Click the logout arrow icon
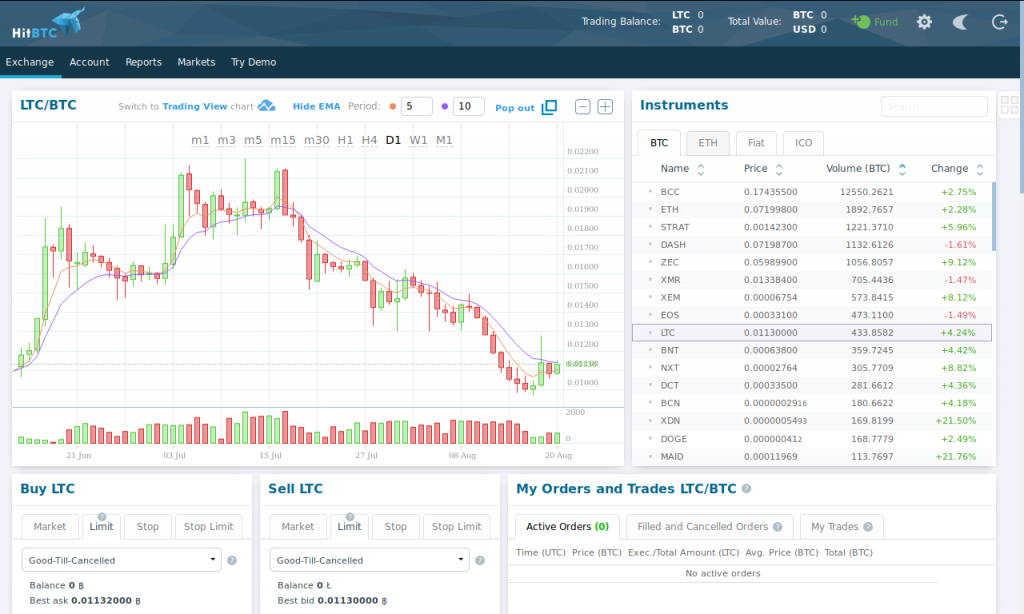The width and height of the screenshot is (1024, 614). pyautogui.click(x=999, y=22)
